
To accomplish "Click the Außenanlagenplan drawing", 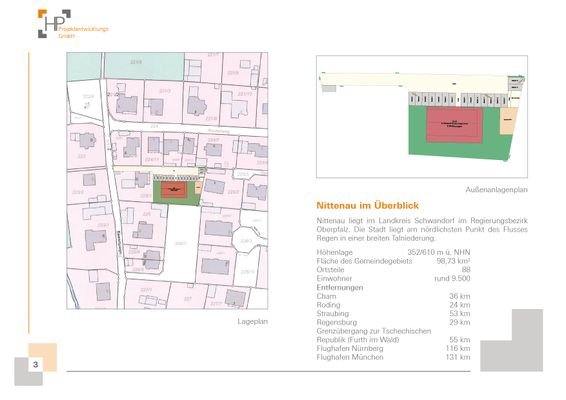I will click(422, 116).
